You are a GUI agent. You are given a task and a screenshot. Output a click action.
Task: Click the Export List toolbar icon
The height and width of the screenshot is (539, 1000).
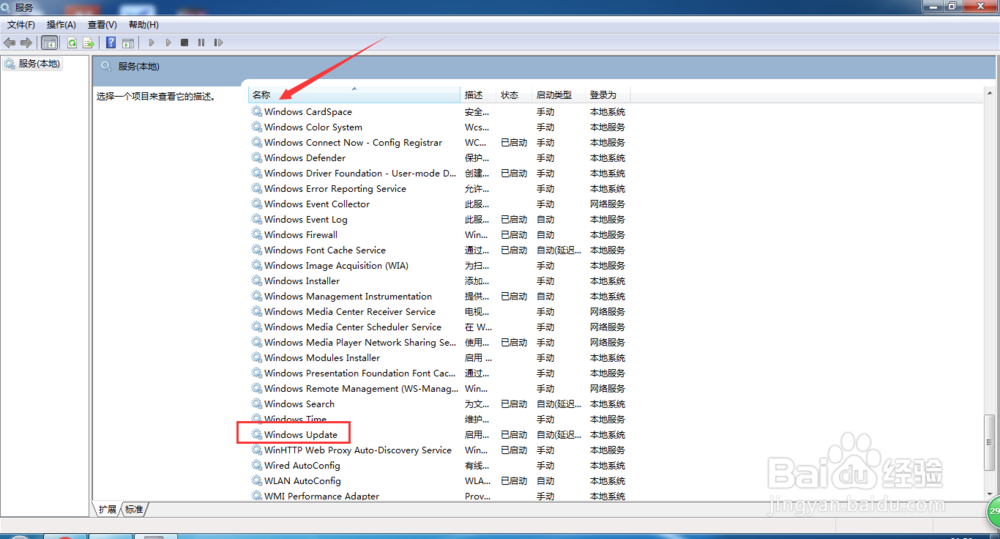pyautogui.click(x=89, y=43)
